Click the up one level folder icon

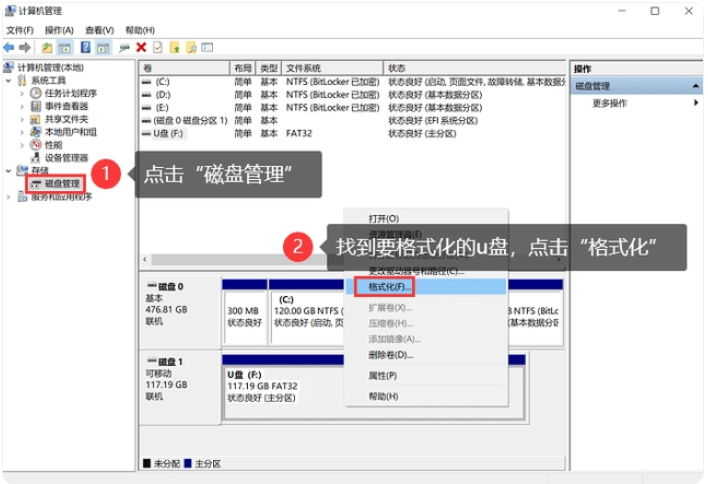coord(47,47)
